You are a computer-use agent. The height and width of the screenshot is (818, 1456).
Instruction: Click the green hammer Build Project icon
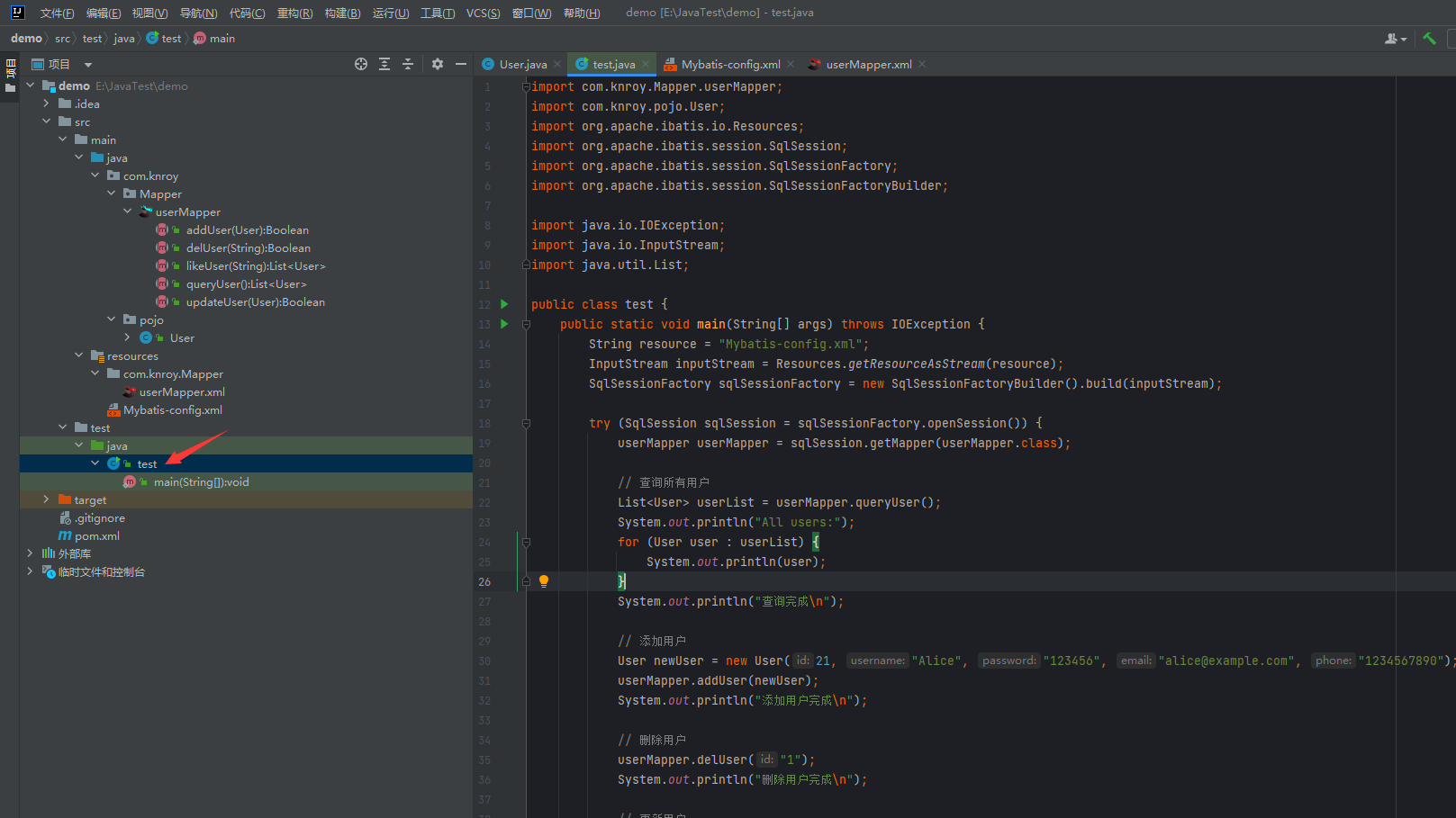pos(1429,39)
